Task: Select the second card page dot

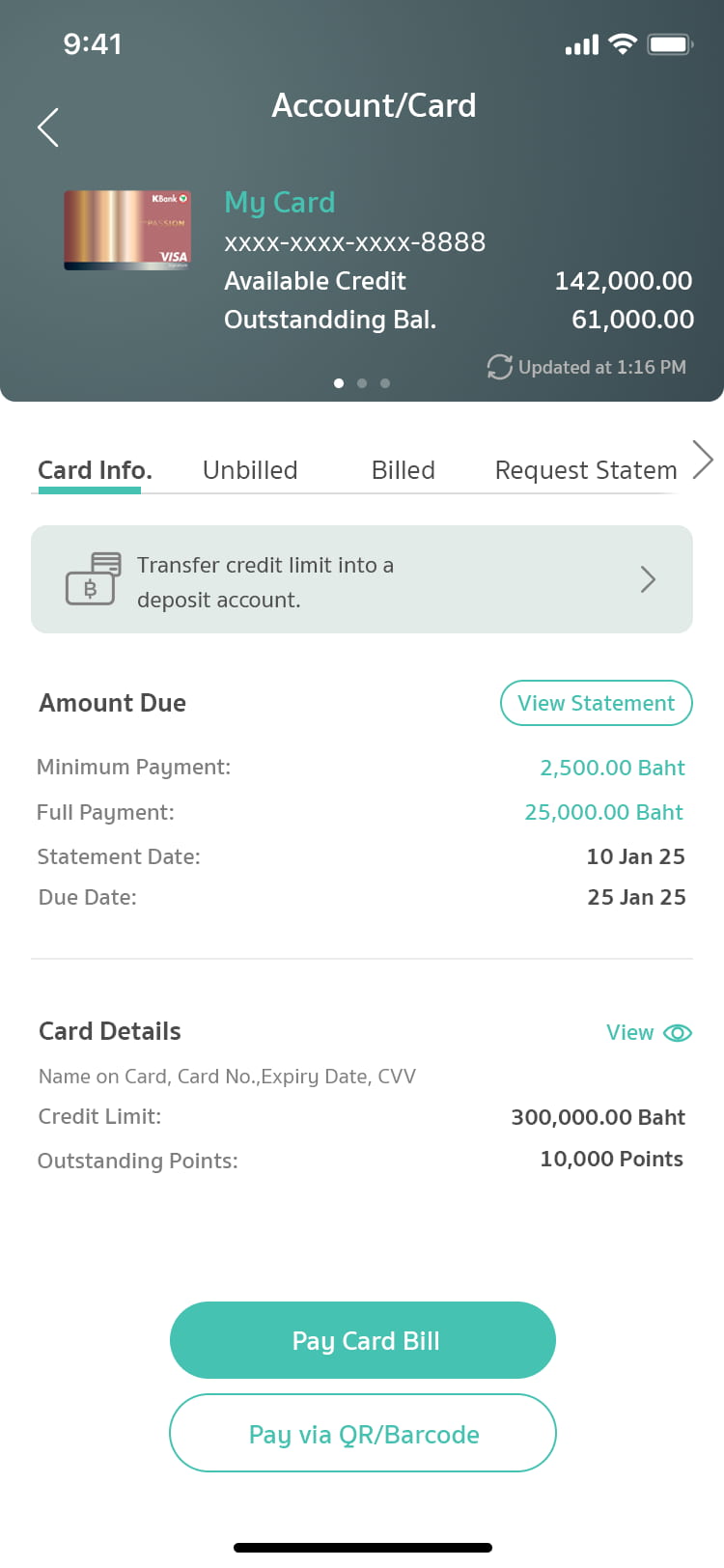Action: pos(362,383)
